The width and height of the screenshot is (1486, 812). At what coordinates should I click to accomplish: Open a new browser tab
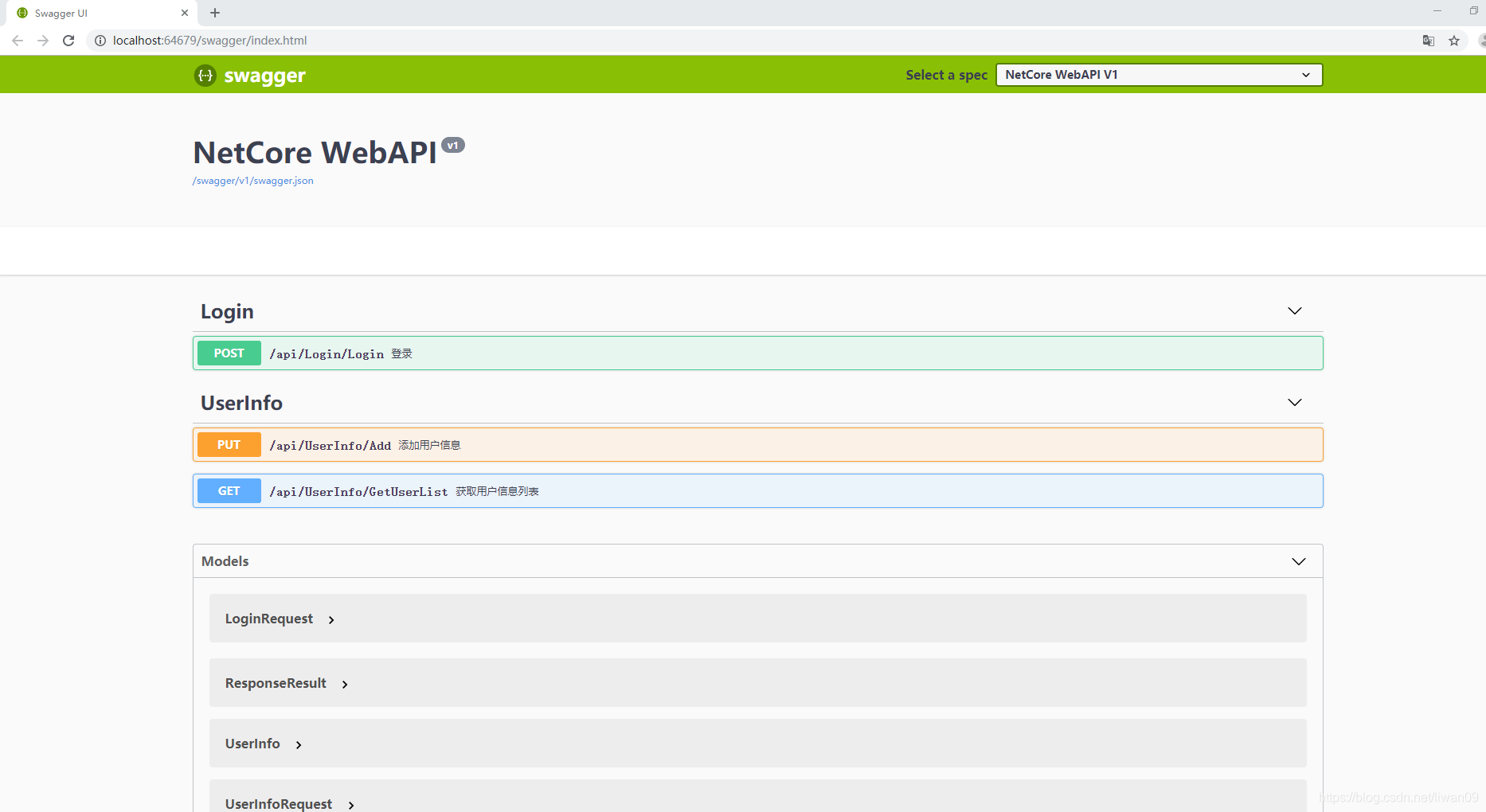point(215,13)
